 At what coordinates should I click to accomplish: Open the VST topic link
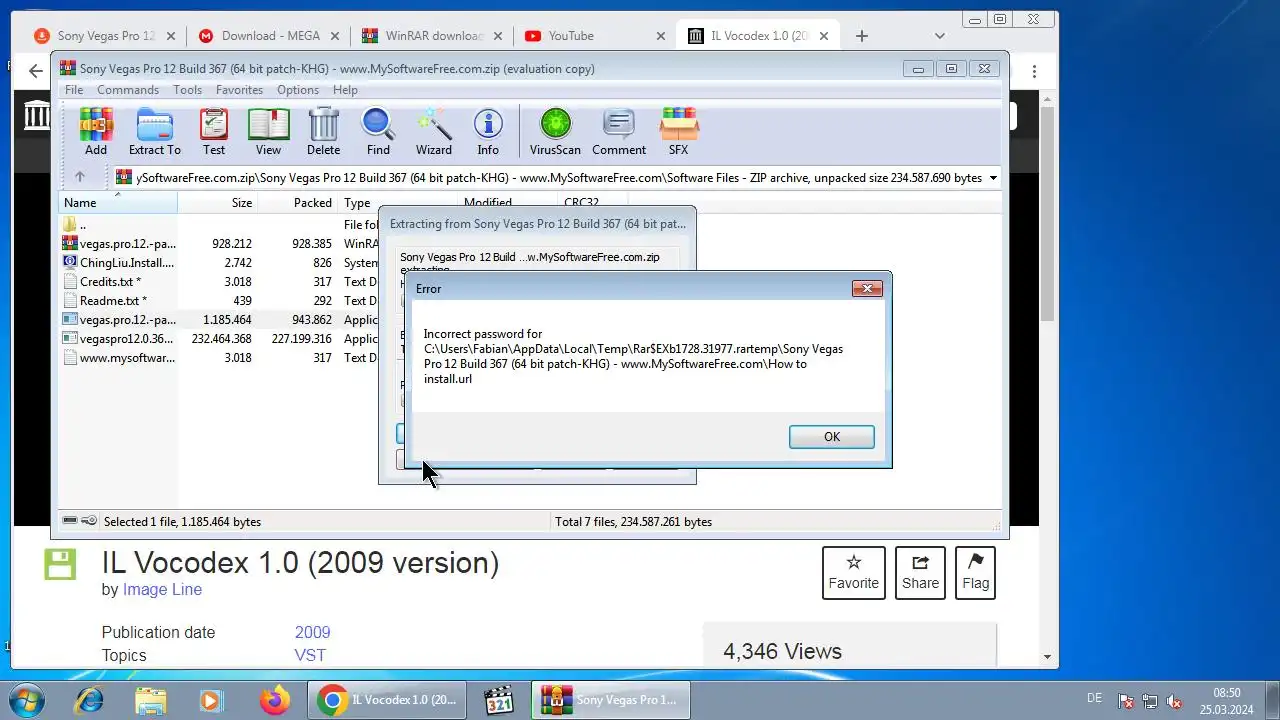(310, 656)
